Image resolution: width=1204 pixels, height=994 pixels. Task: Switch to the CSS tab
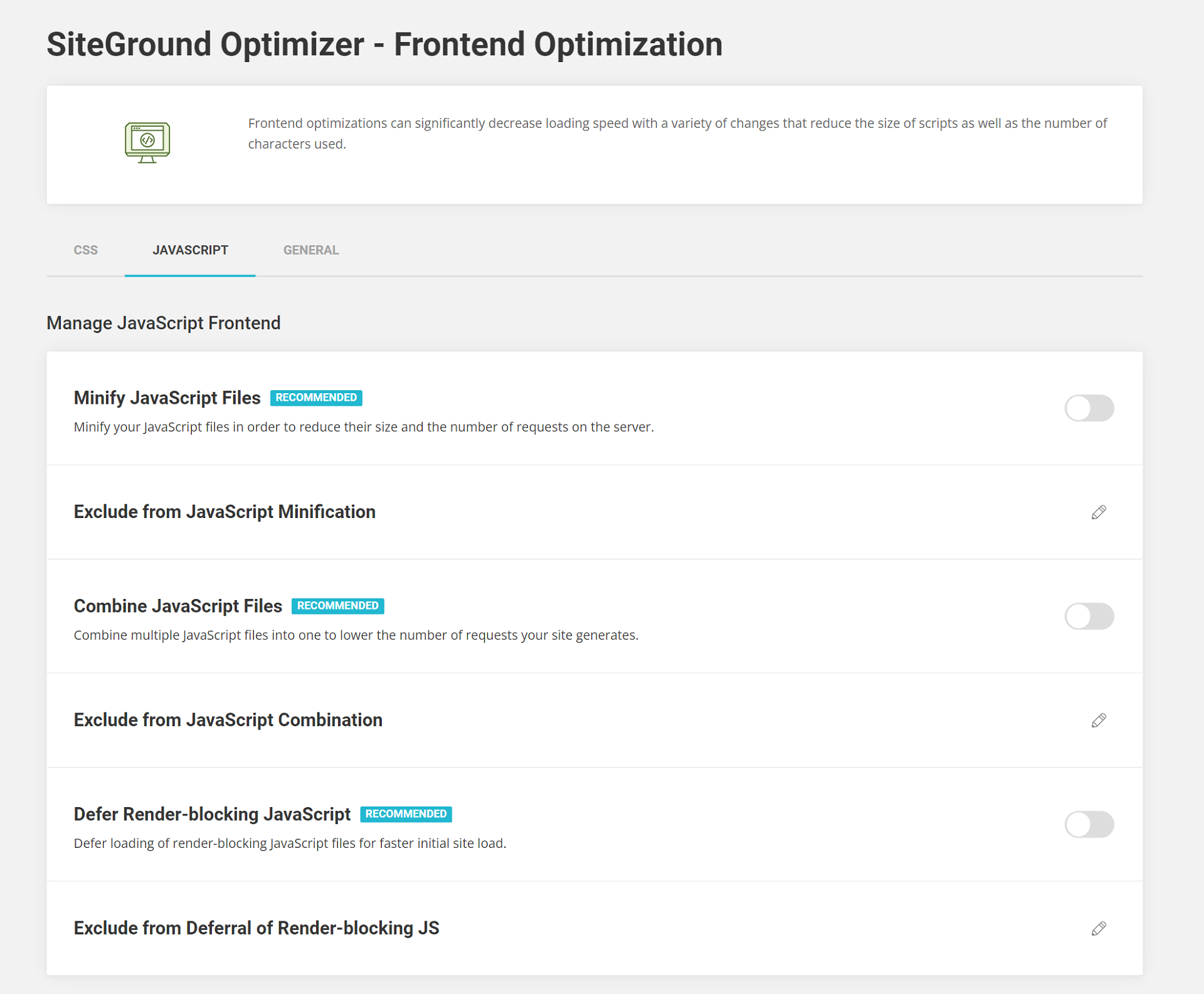pos(86,250)
